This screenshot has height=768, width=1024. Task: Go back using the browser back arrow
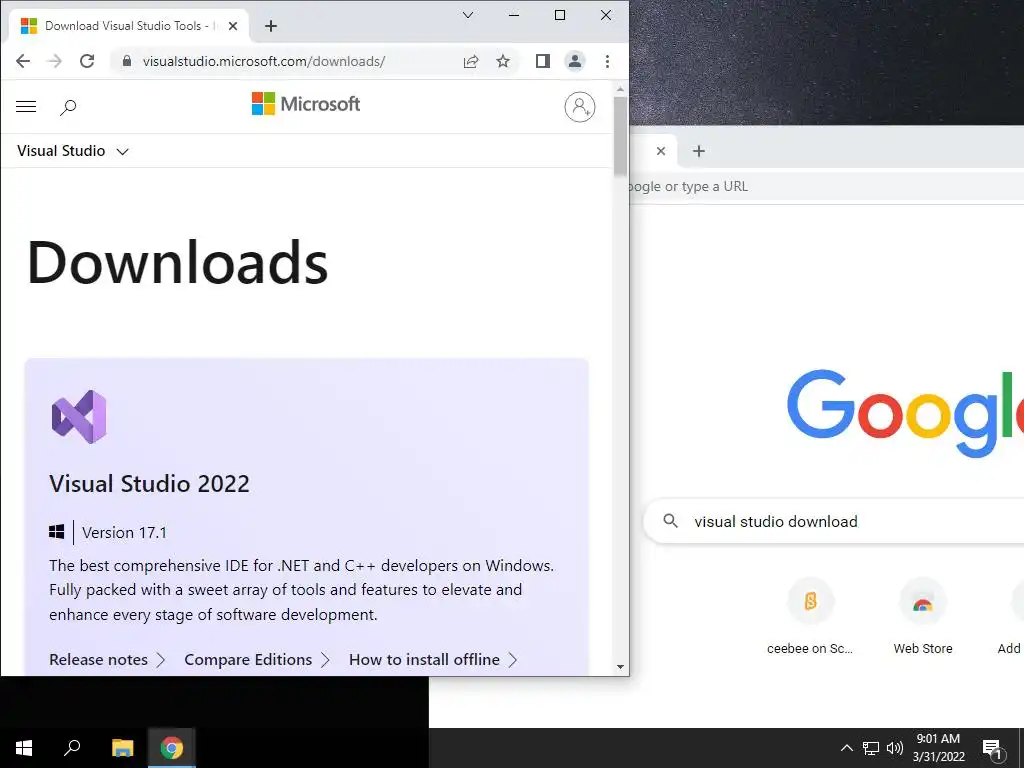(23, 61)
